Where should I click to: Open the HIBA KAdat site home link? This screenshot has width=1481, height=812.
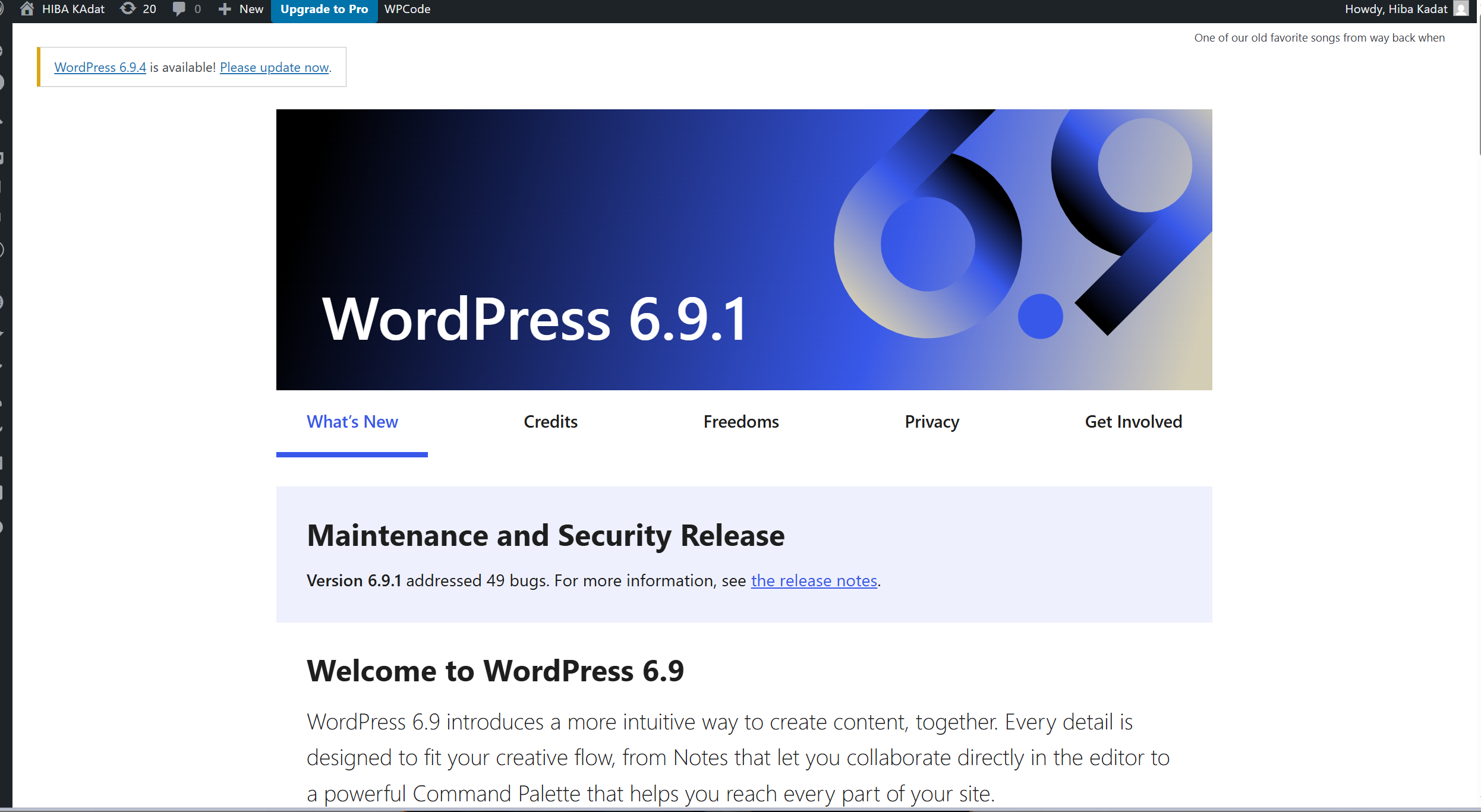pyautogui.click(x=62, y=10)
